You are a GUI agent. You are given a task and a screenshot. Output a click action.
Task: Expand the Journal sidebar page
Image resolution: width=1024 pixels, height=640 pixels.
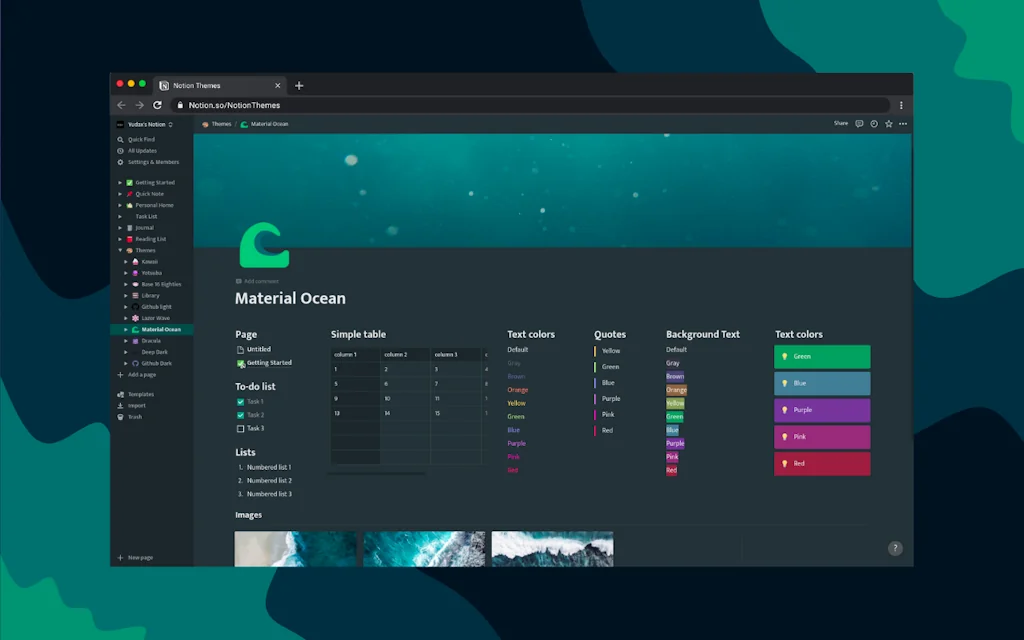120,228
